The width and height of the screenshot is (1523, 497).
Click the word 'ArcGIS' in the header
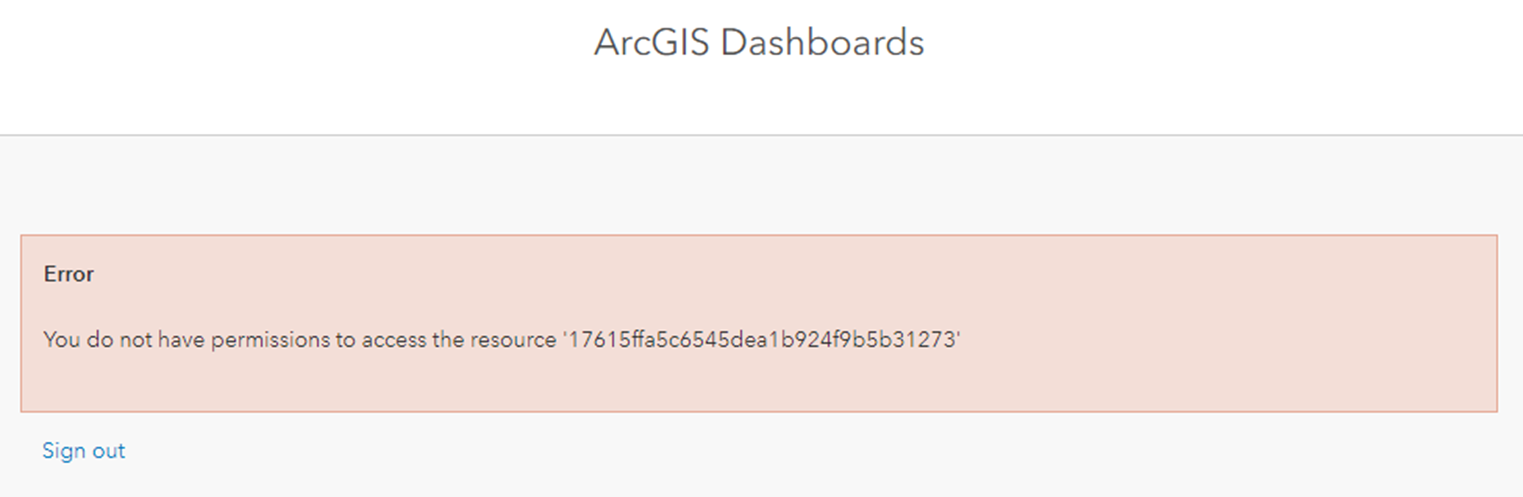click(651, 43)
